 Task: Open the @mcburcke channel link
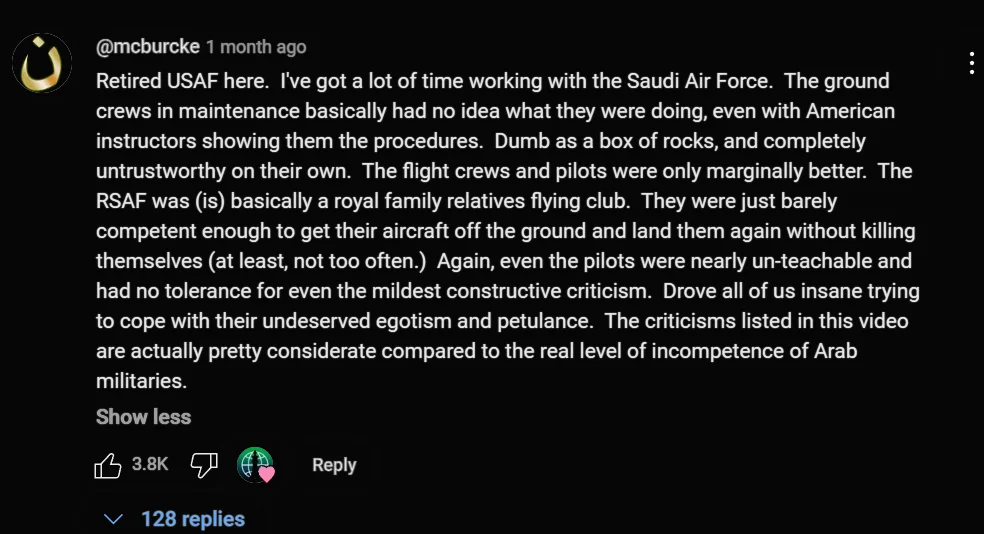147,47
